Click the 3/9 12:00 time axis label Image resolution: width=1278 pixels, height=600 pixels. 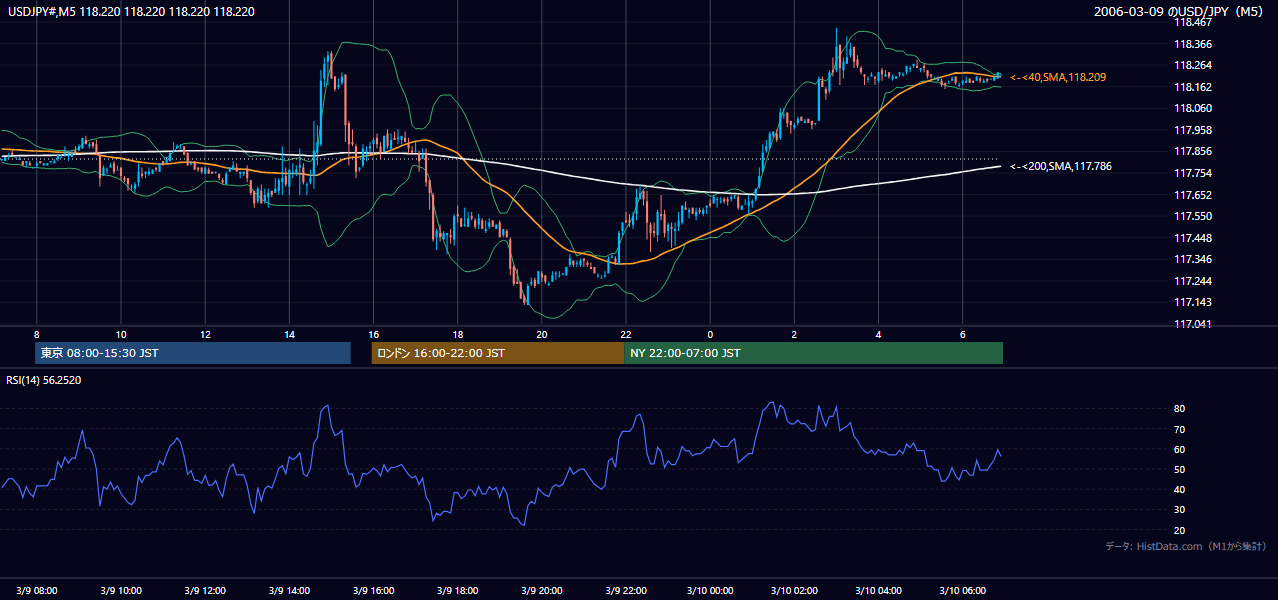pyautogui.click(x=205, y=590)
